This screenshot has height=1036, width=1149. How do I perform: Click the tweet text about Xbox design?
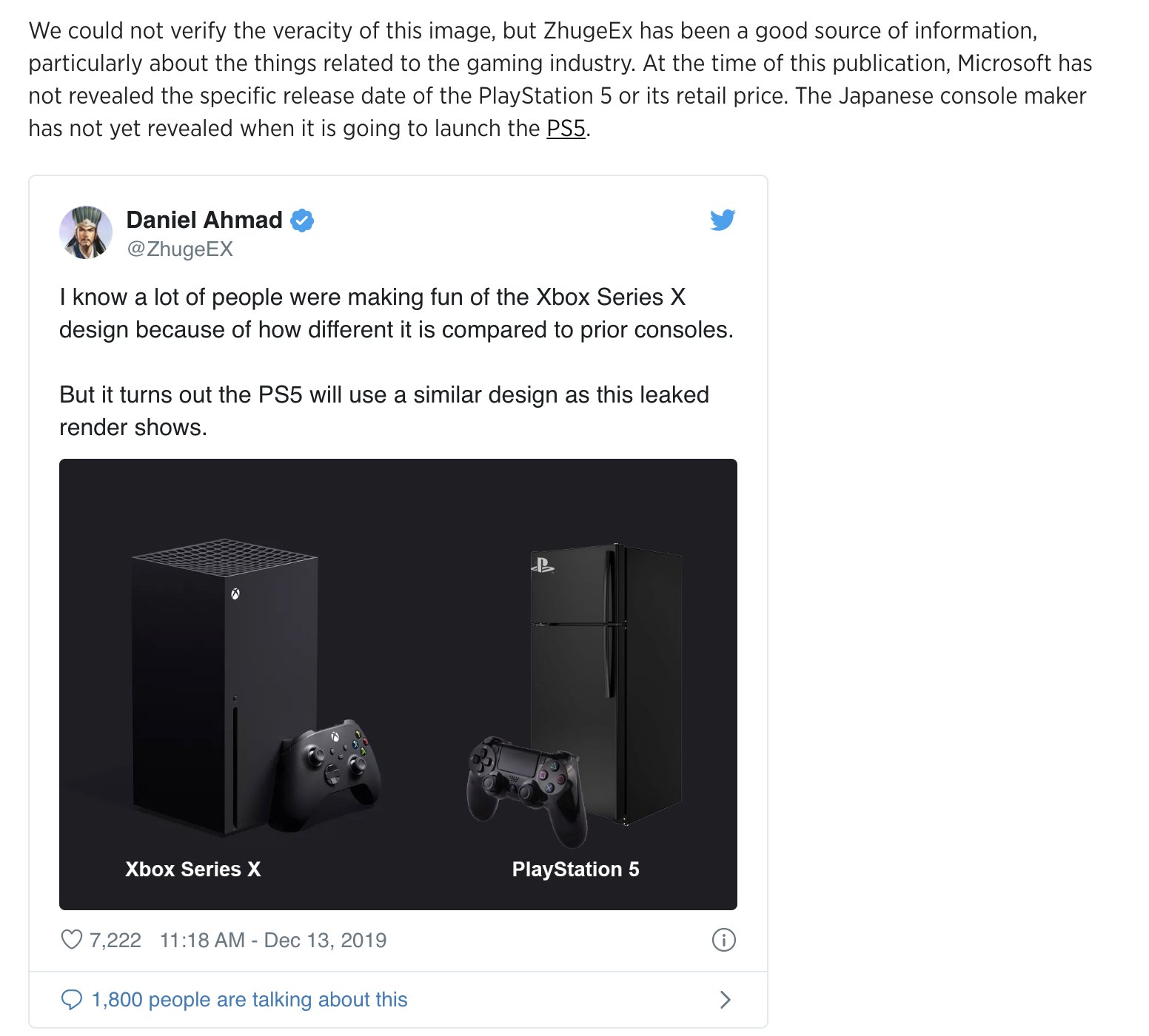396,313
